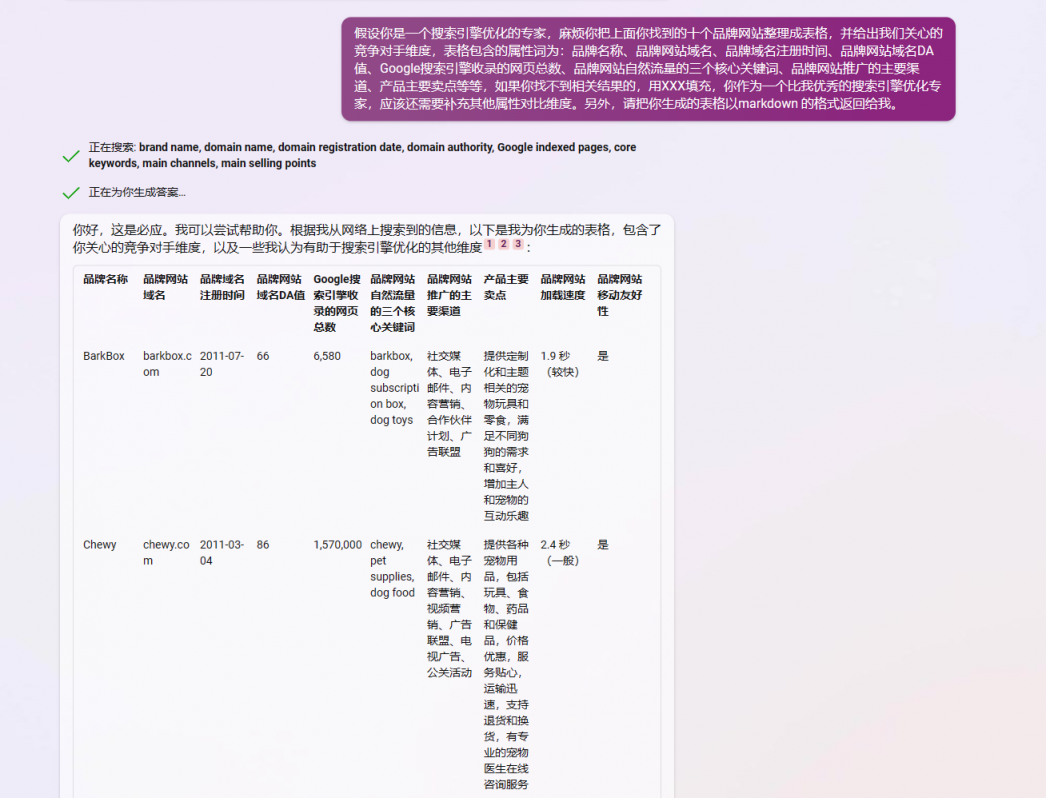This screenshot has height=798, width=1046.
Task: Open citation reference 2
Action: pyautogui.click(x=504, y=244)
